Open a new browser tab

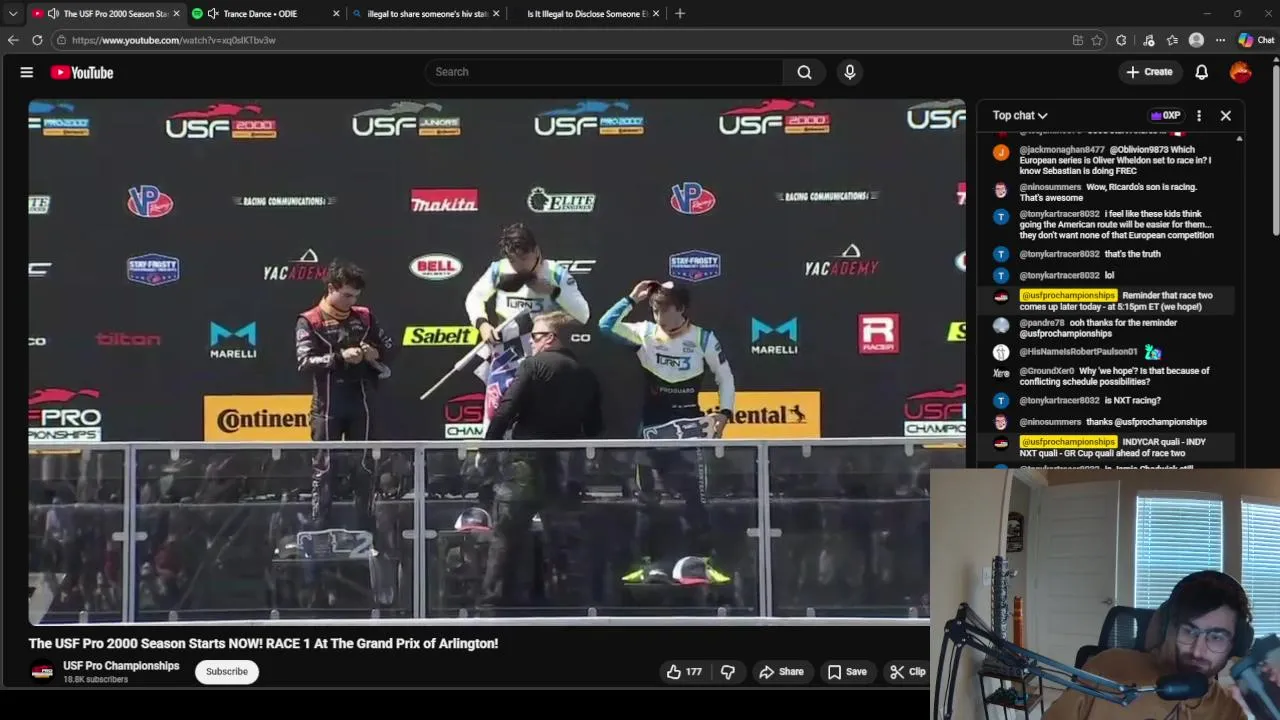tap(680, 13)
